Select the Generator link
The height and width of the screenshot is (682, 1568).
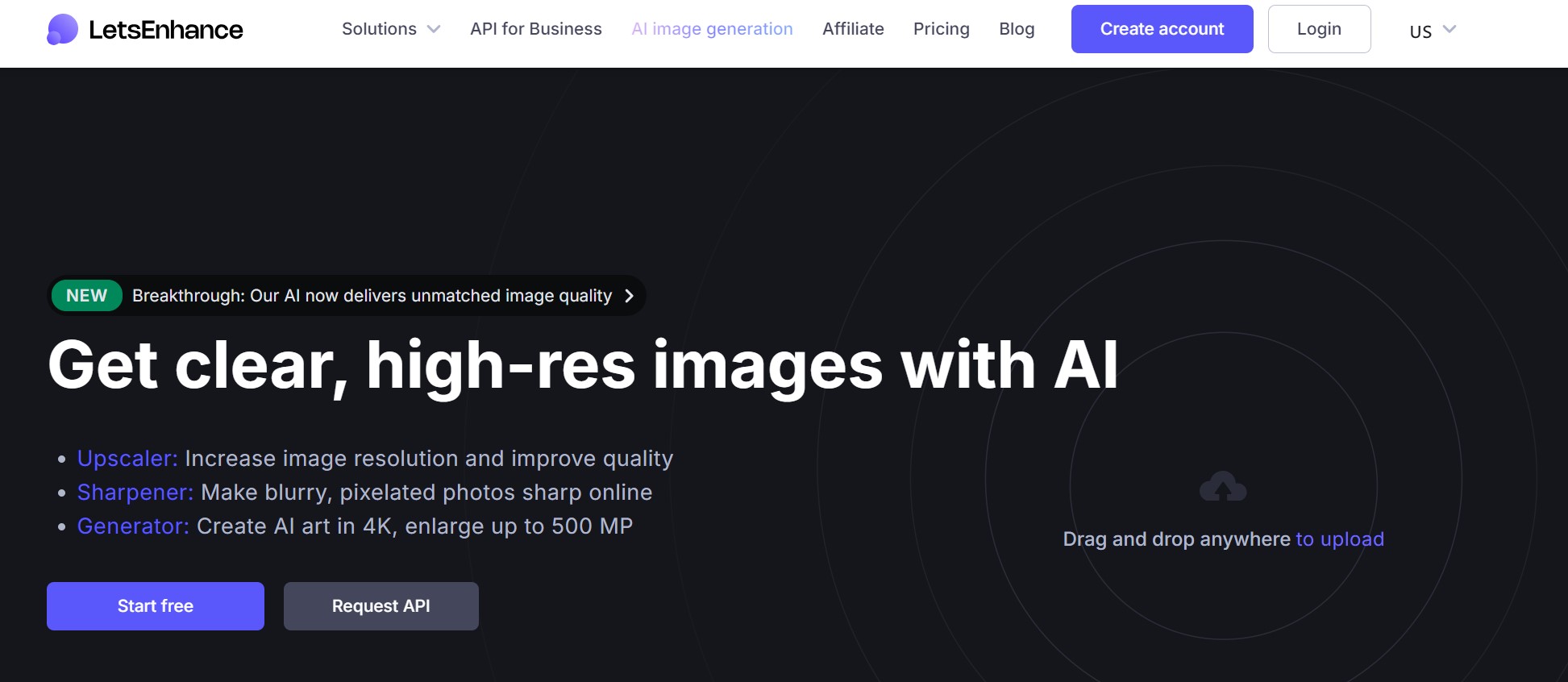click(x=133, y=526)
